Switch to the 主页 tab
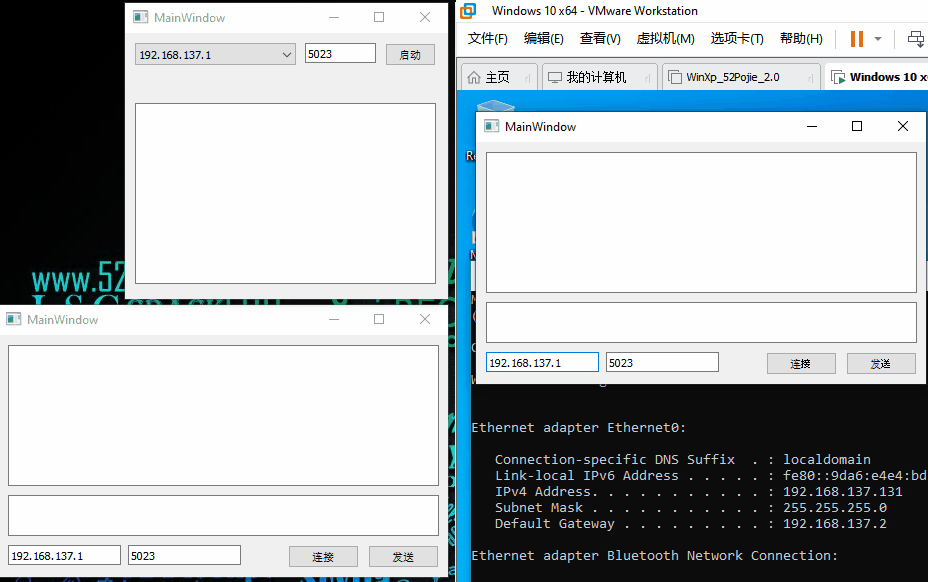The width and height of the screenshot is (928, 582). [x=498, y=76]
